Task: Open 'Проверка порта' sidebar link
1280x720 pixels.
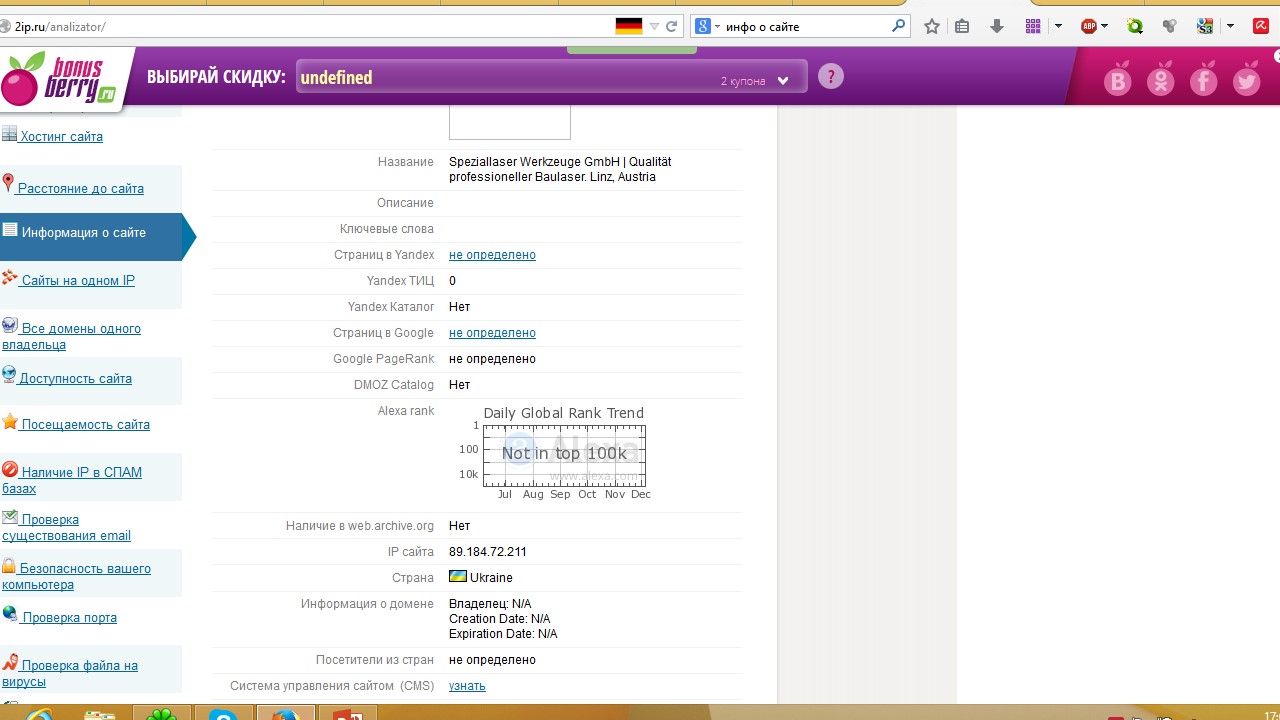Action: tap(69, 617)
